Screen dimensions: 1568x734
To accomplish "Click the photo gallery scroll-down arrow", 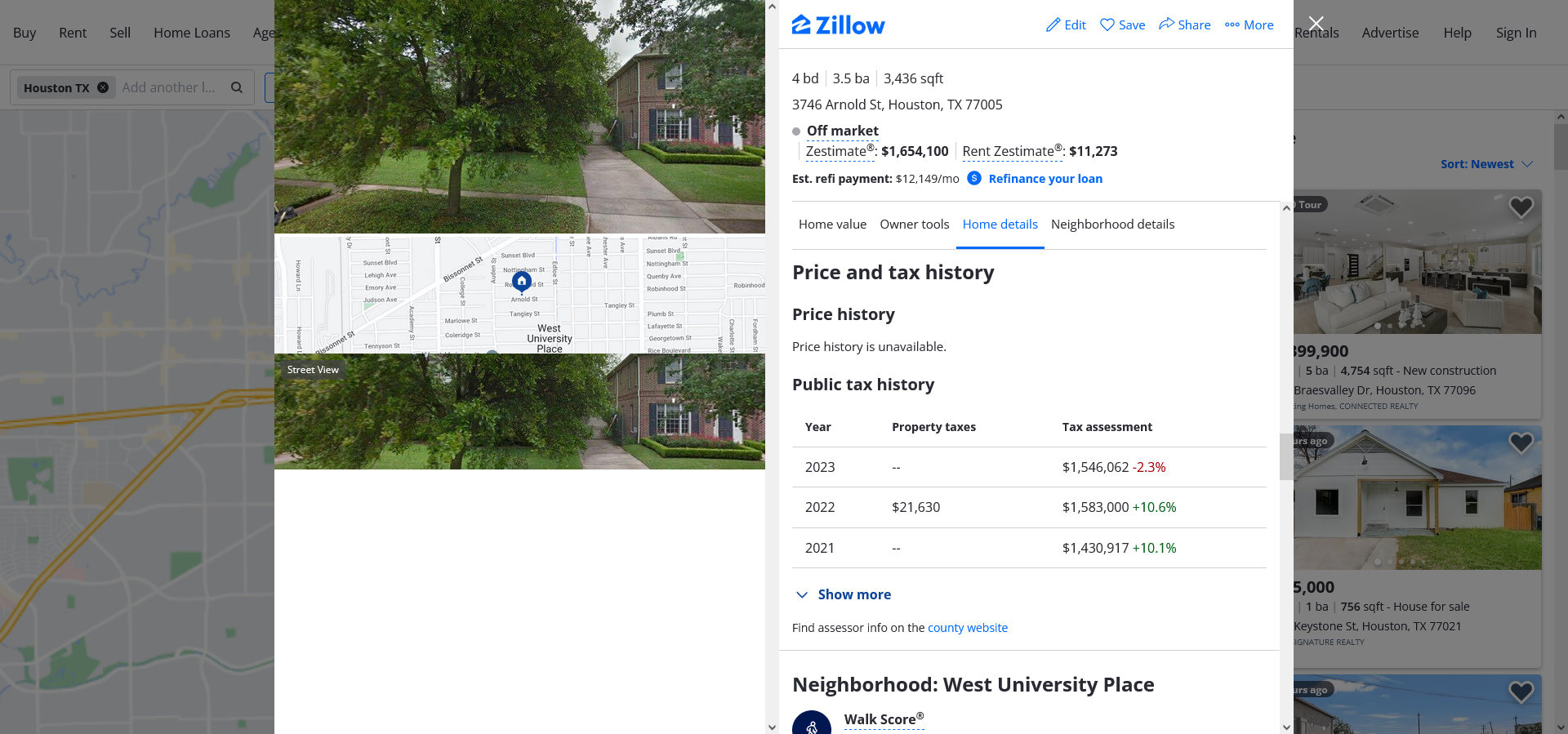I will pos(772,727).
